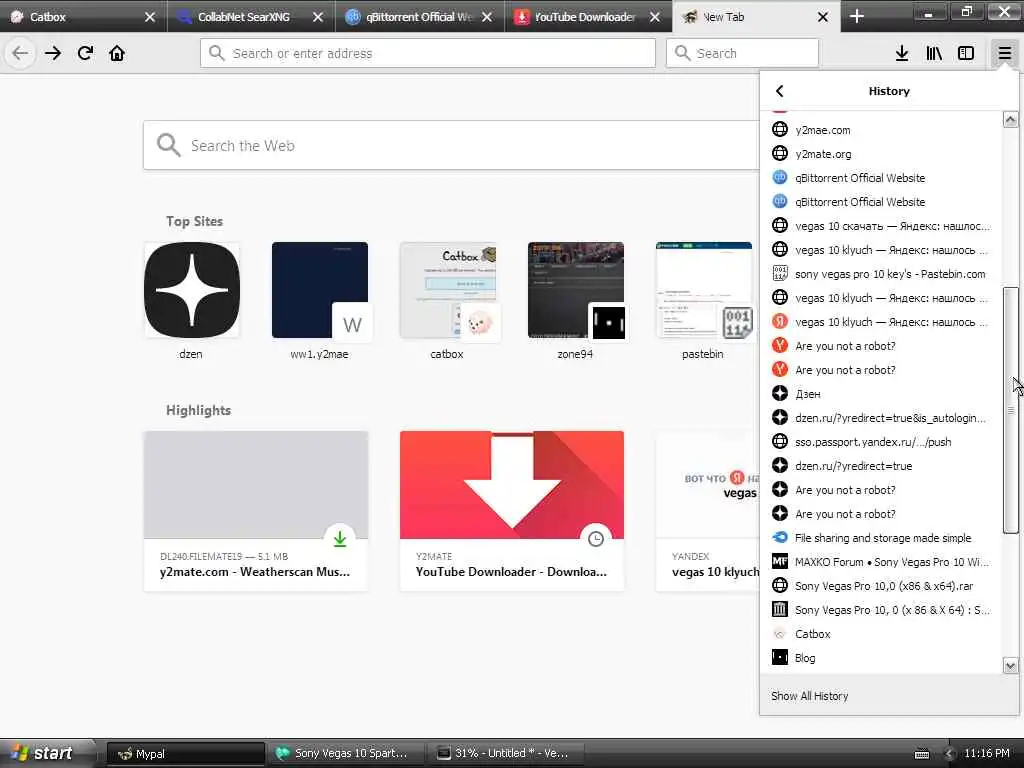Click the Search the Web field
The image size is (1024, 768).
coord(451,145)
